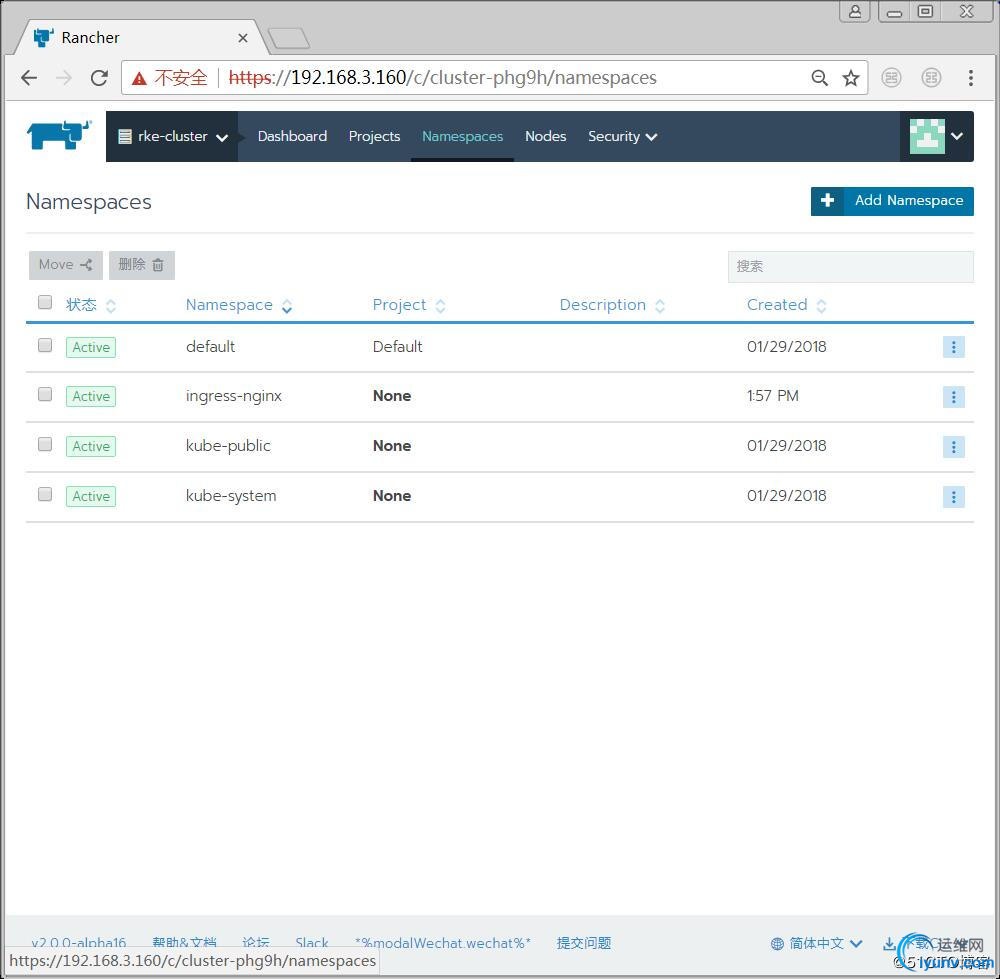
Task: Sort by Project column
Action: tap(409, 305)
